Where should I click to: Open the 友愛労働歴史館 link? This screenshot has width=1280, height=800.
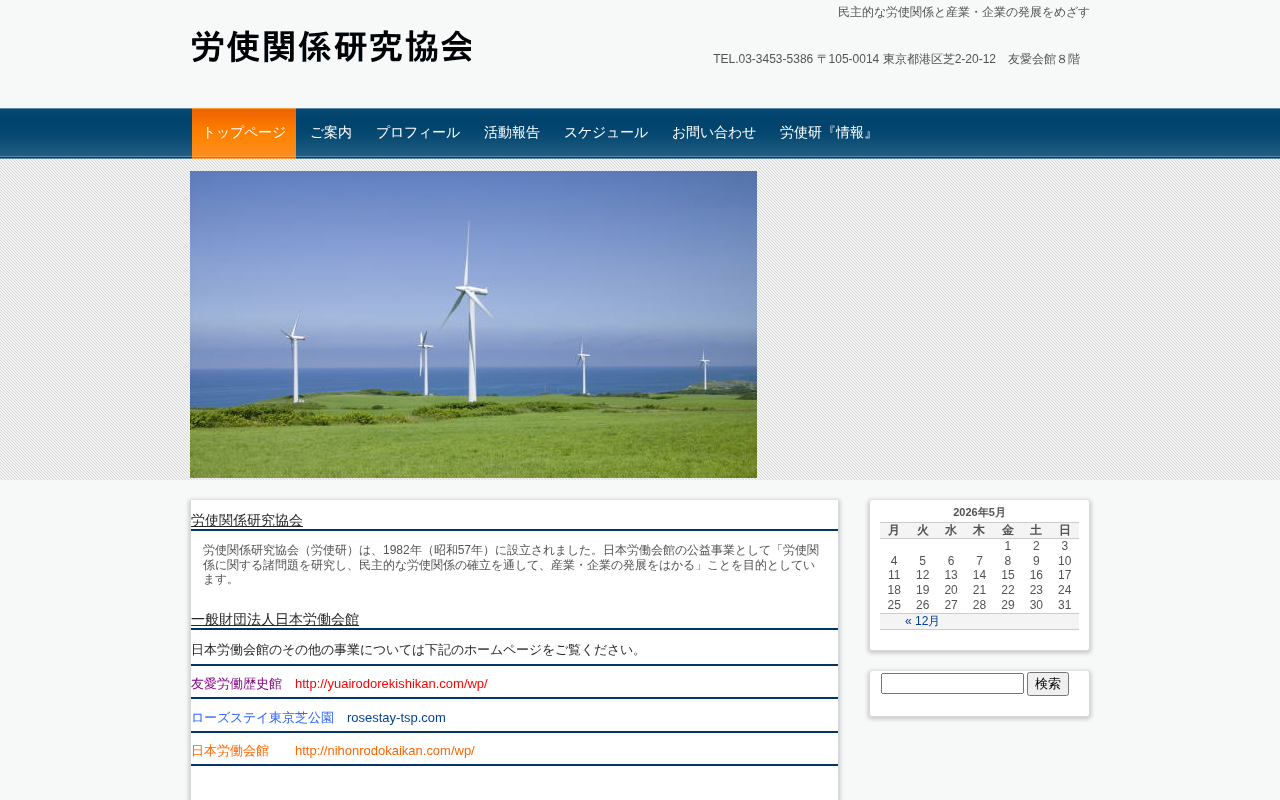pyautogui.click(x=236, y=684)
